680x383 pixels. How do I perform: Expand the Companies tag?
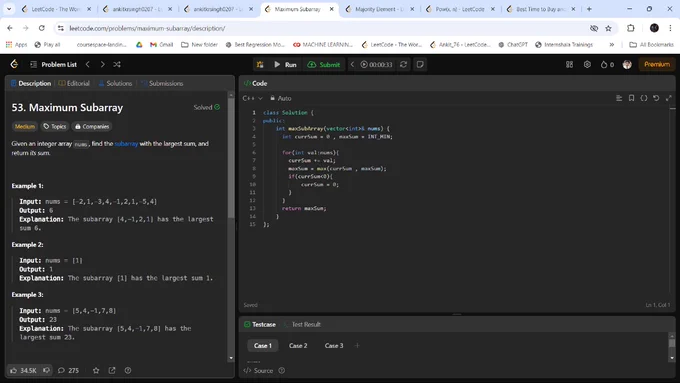pyautogui.click(x=92, y=127)
